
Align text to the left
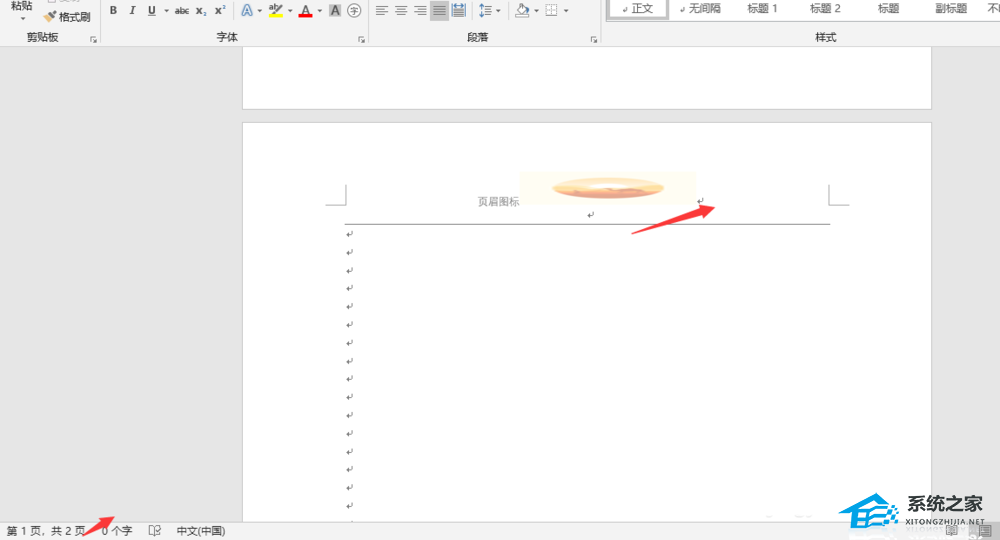[x=381, y=10]
